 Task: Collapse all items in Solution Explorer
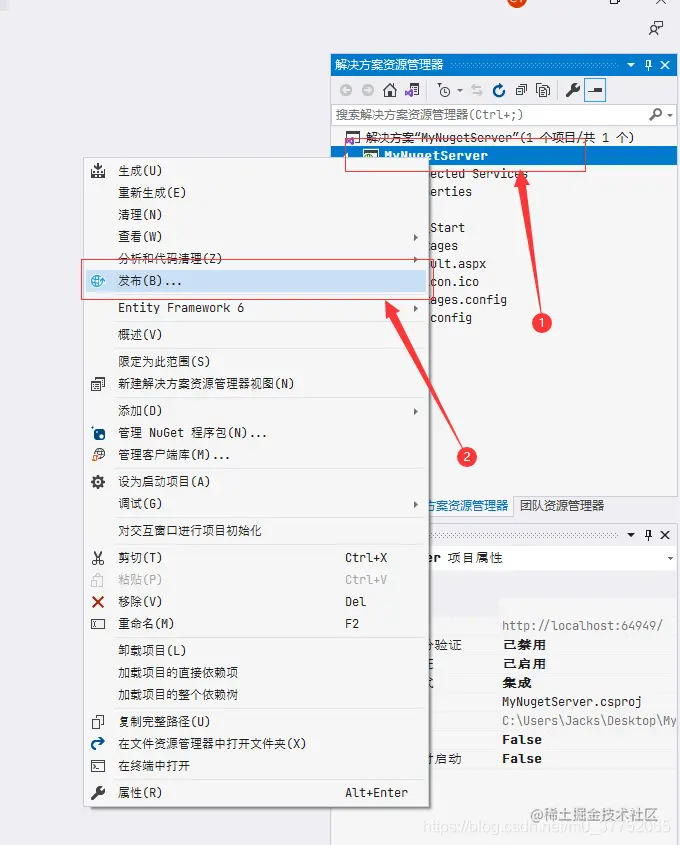point(521,90)
